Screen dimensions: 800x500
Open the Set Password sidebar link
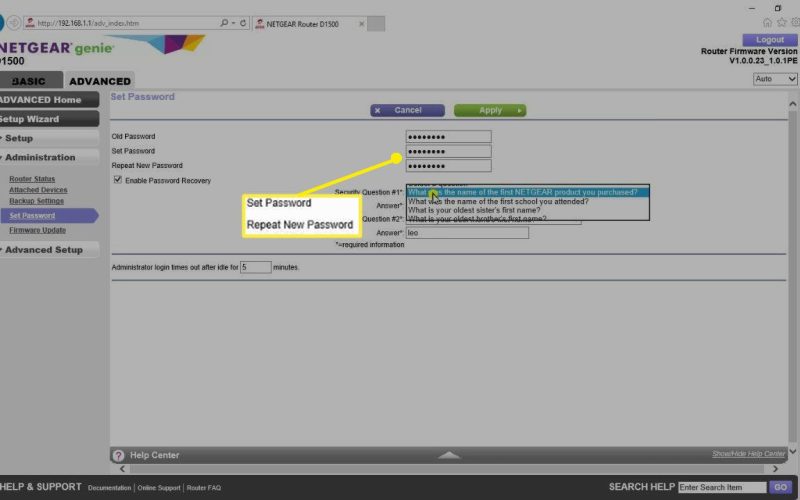[32, 215]
